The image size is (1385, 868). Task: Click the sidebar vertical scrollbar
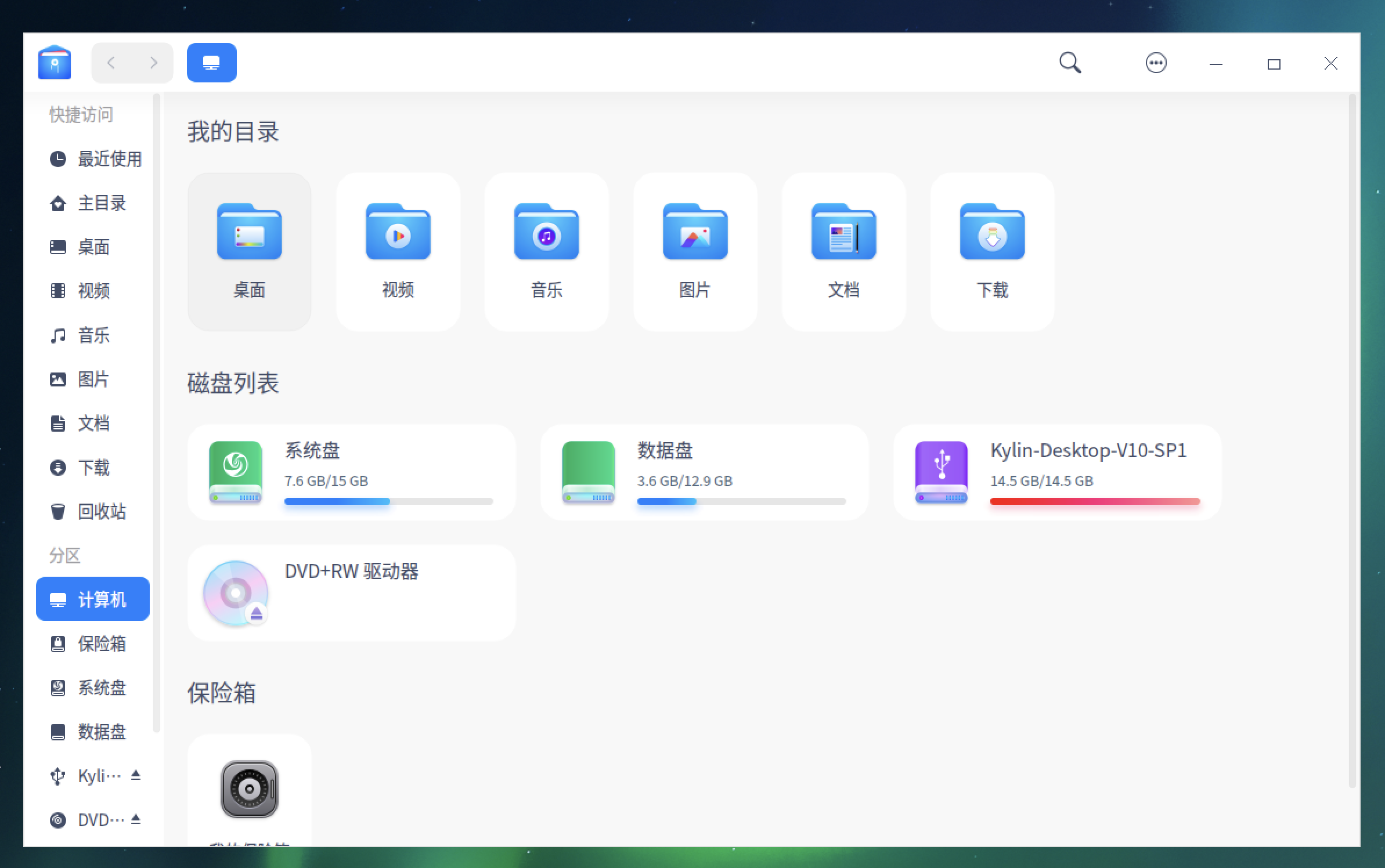point(156,412)
